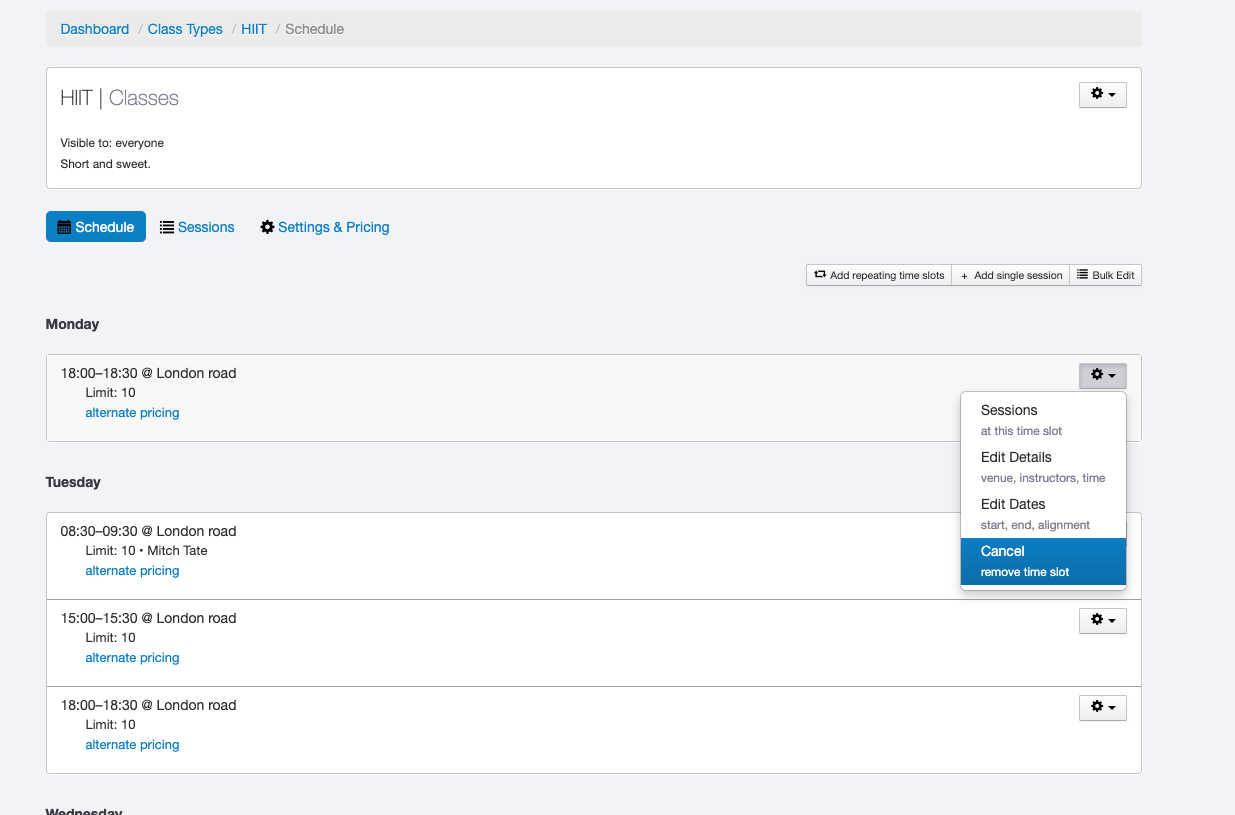Open gear menu for Tuesday 18:00–18:30 slot

pyautogui.click(x=1102, y=708)
